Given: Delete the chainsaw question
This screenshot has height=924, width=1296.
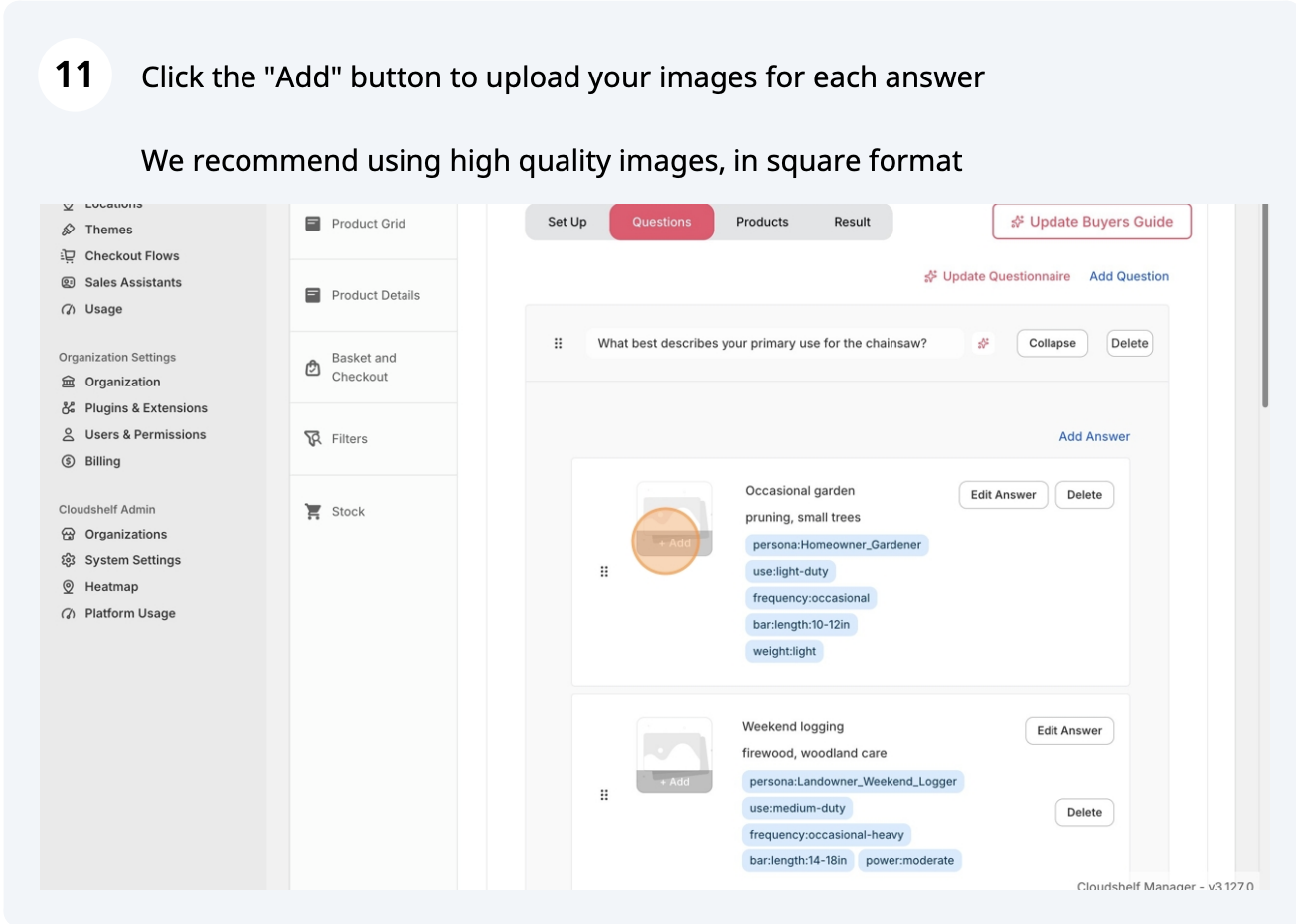Looking at the screenshot, I should pos(1130,343).
